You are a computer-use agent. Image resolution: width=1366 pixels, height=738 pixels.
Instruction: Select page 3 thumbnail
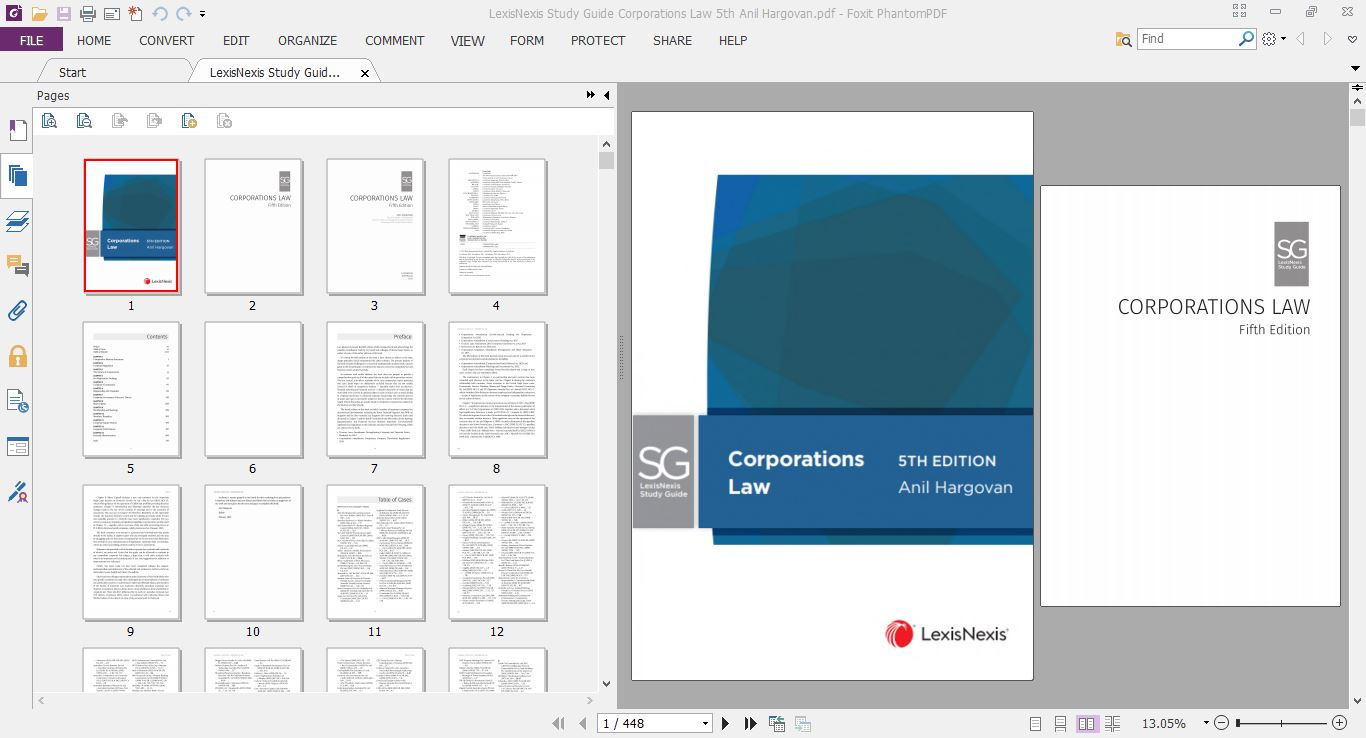(x=375, y=226)
